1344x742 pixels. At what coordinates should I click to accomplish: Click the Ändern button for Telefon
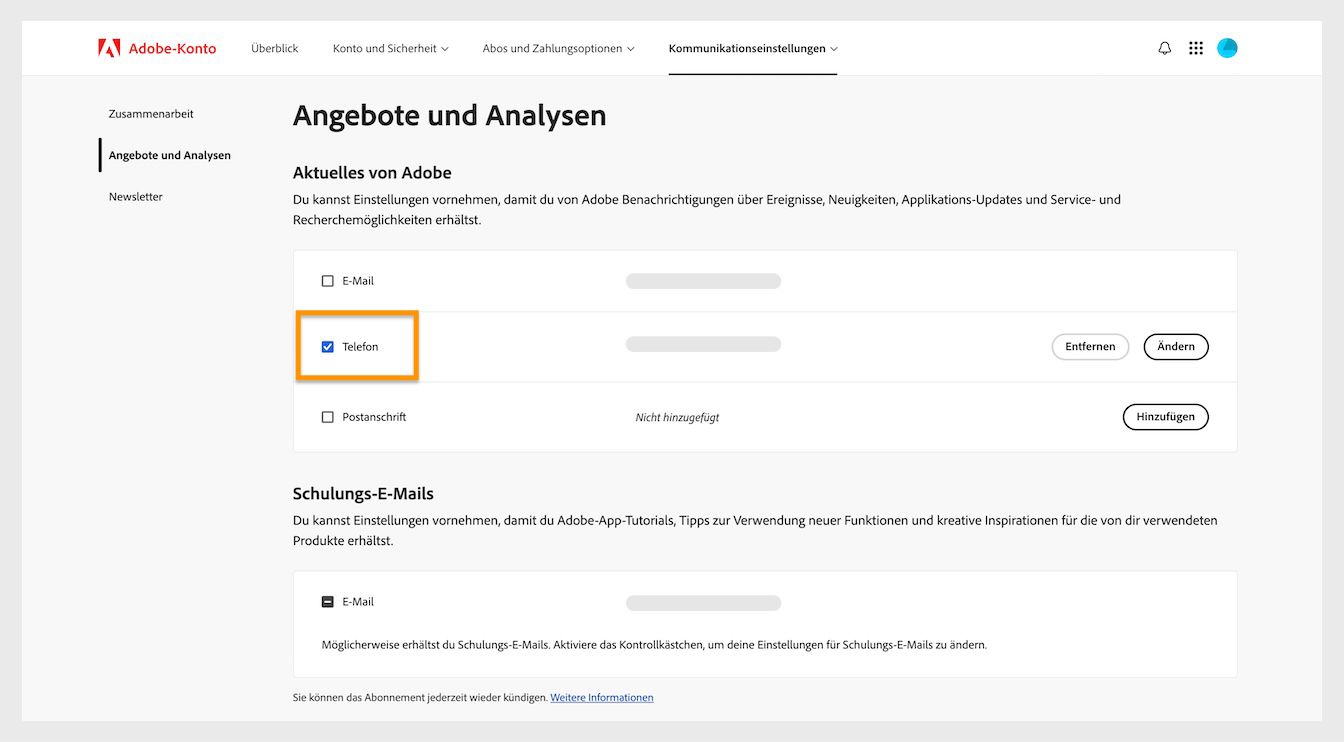(1176, 347)
